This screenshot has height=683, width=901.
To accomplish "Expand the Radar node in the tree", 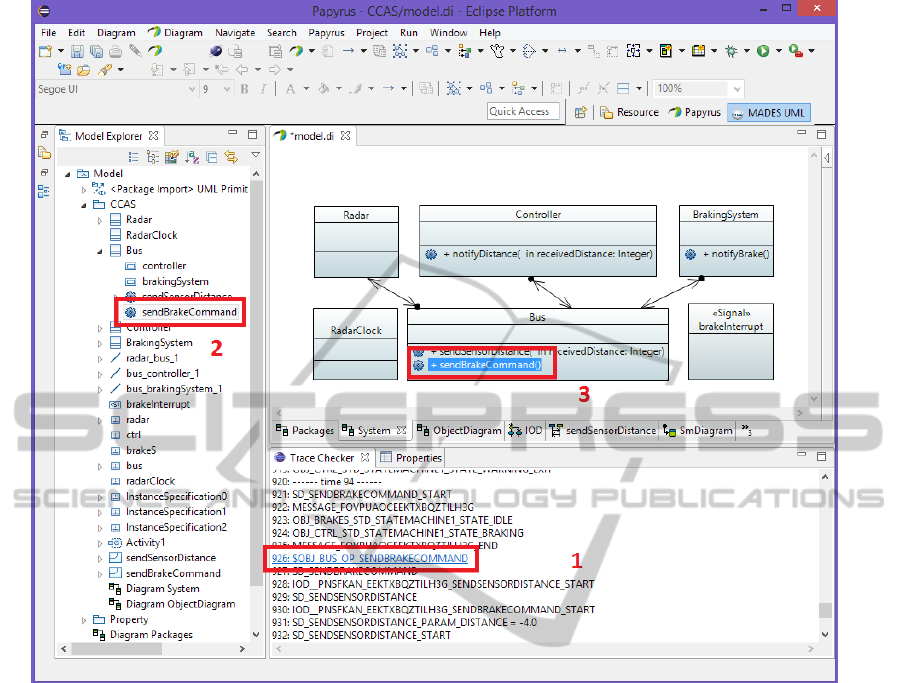I will point(100,220).
